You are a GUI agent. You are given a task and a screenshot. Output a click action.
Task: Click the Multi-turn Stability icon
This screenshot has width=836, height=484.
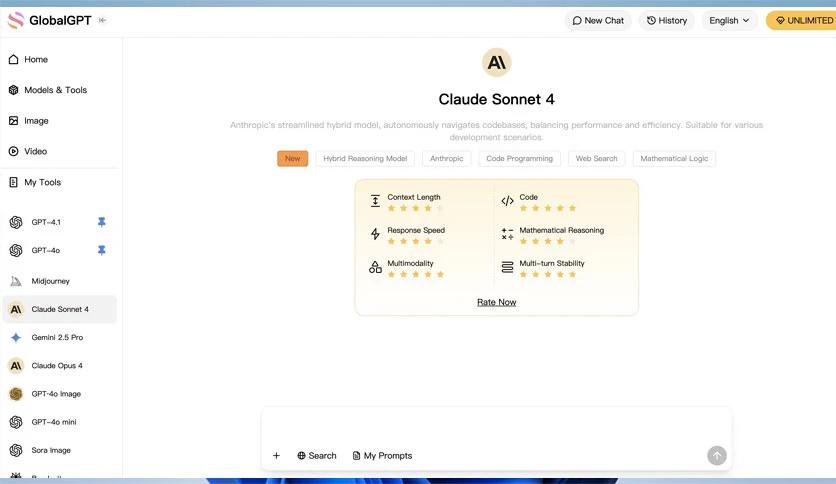[x=508, y=267]
